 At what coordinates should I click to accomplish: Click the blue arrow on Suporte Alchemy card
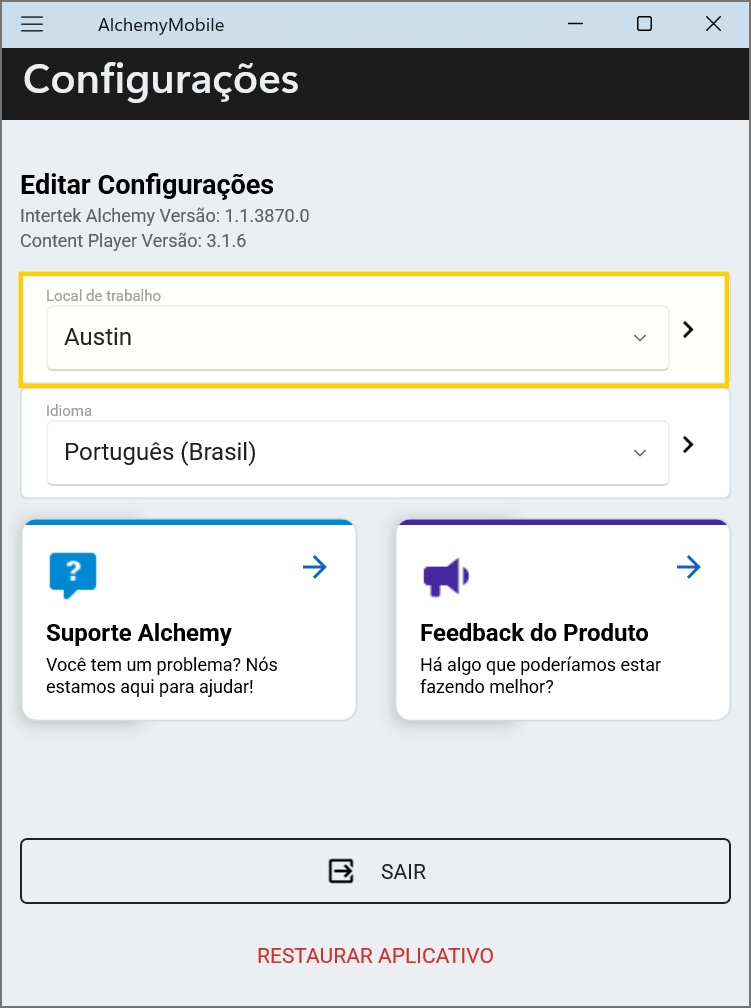315,568
